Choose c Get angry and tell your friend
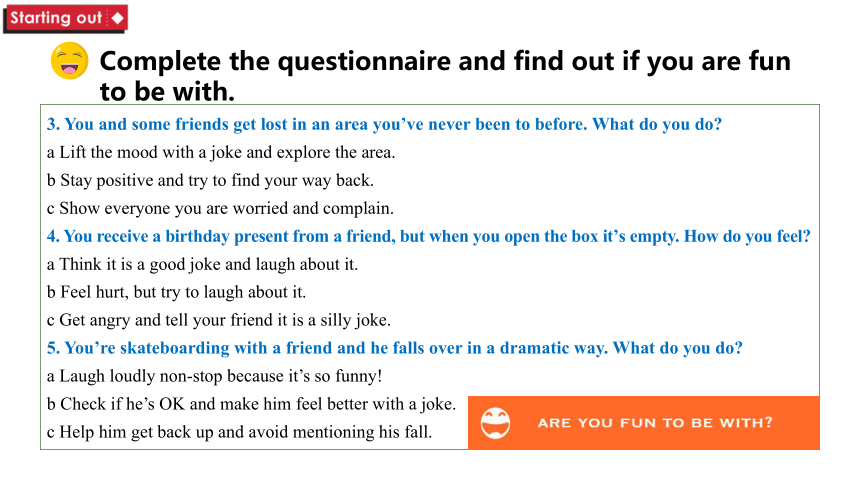The height and width of the screenshot is (484, 860). [x=218, y=320]
